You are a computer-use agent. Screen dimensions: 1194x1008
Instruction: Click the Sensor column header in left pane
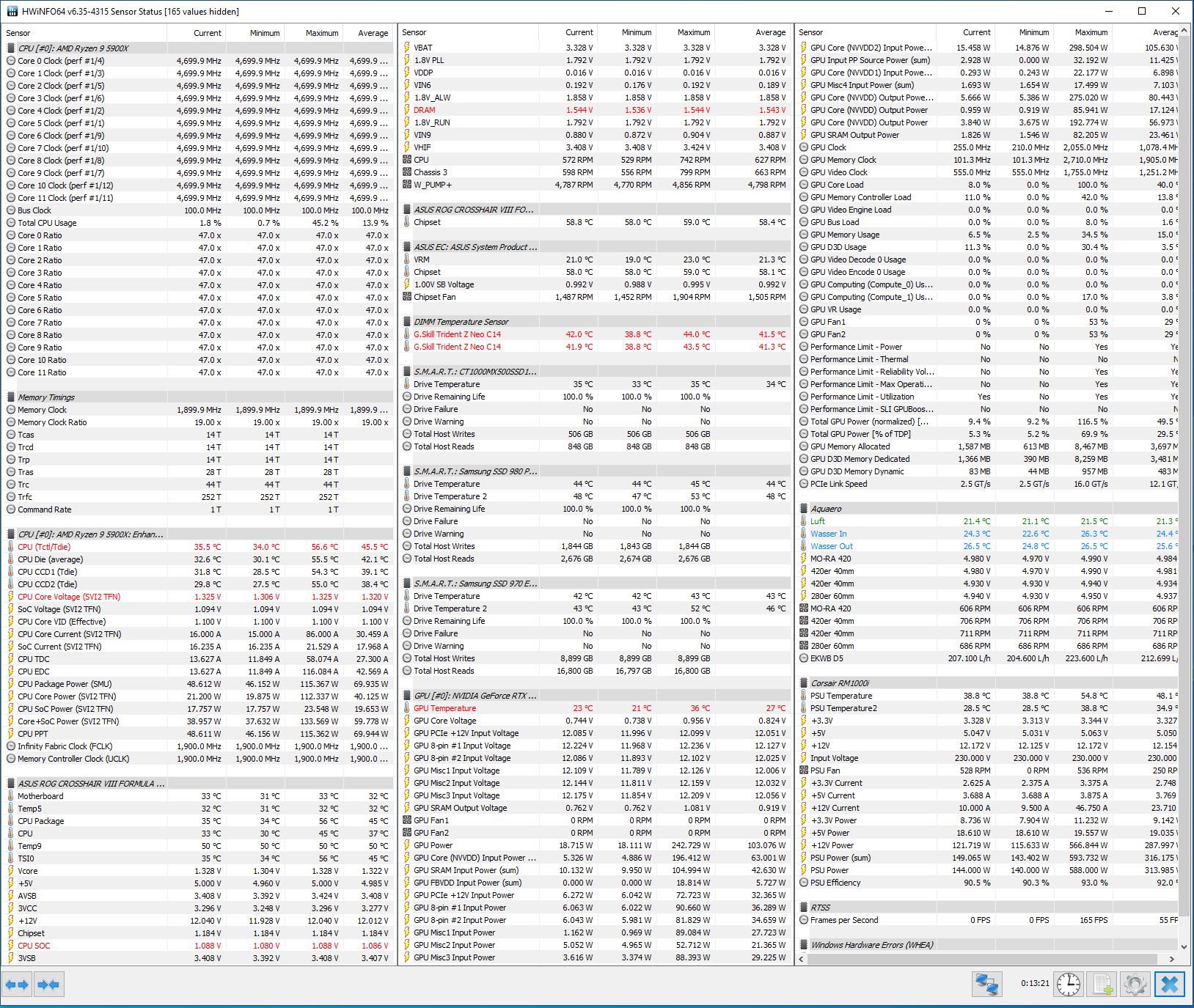tap(84, 33)
